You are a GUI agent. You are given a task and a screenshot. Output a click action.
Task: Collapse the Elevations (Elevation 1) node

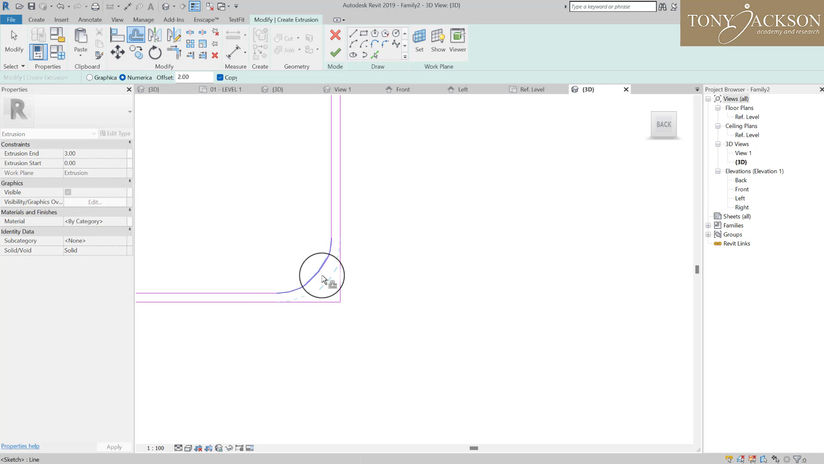(x=717, y=171)
